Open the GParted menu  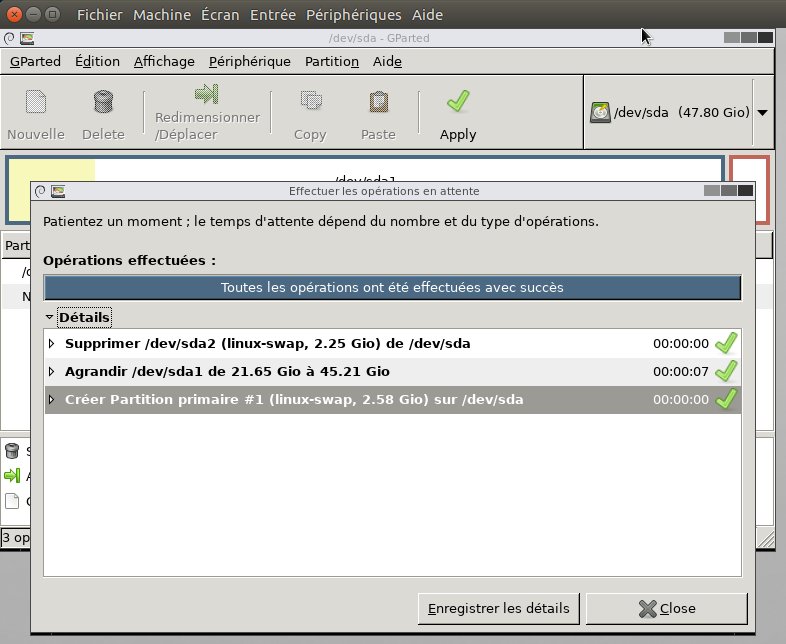coord(35,61)
